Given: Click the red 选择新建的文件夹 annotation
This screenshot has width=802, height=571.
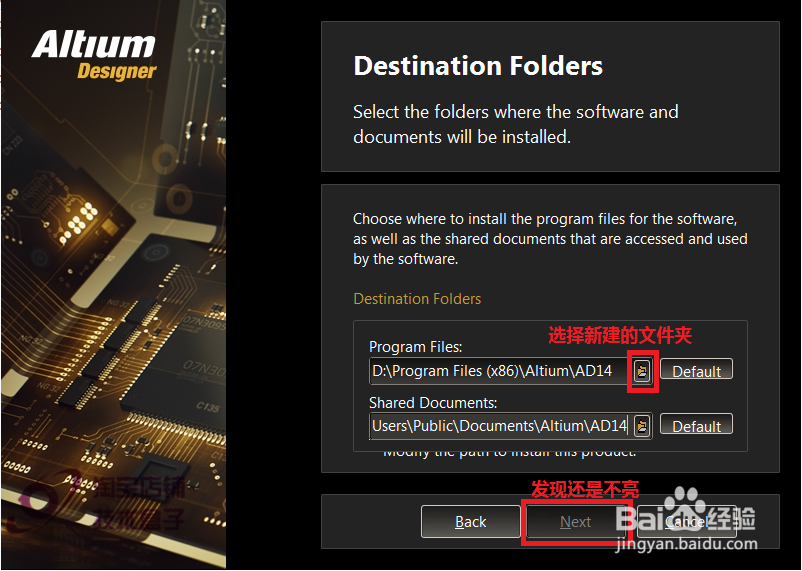Looking at the screenshot, I should pyautogui.click(x=620, y=336).
